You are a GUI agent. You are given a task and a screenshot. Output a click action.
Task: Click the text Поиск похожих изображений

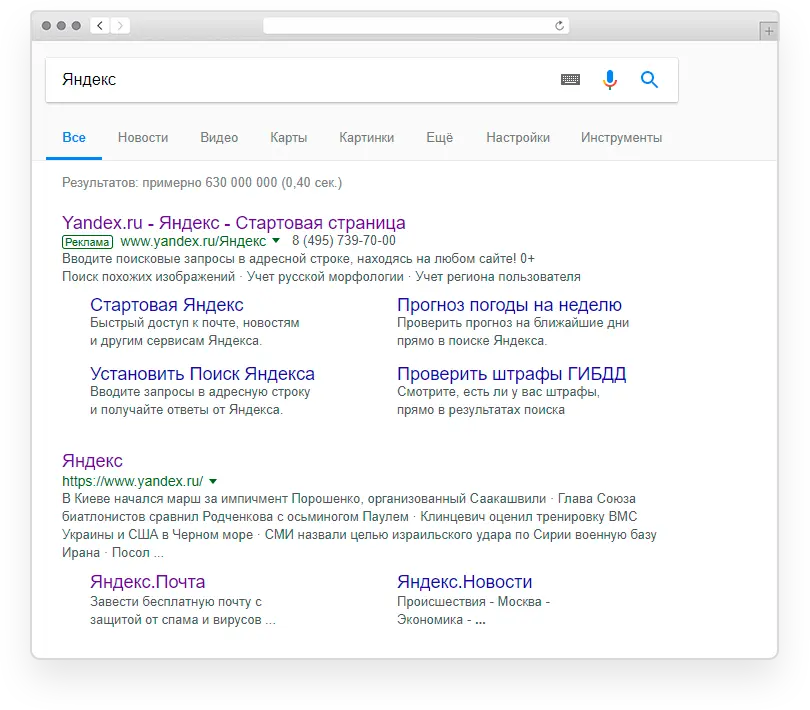click(x=148, y=276)
